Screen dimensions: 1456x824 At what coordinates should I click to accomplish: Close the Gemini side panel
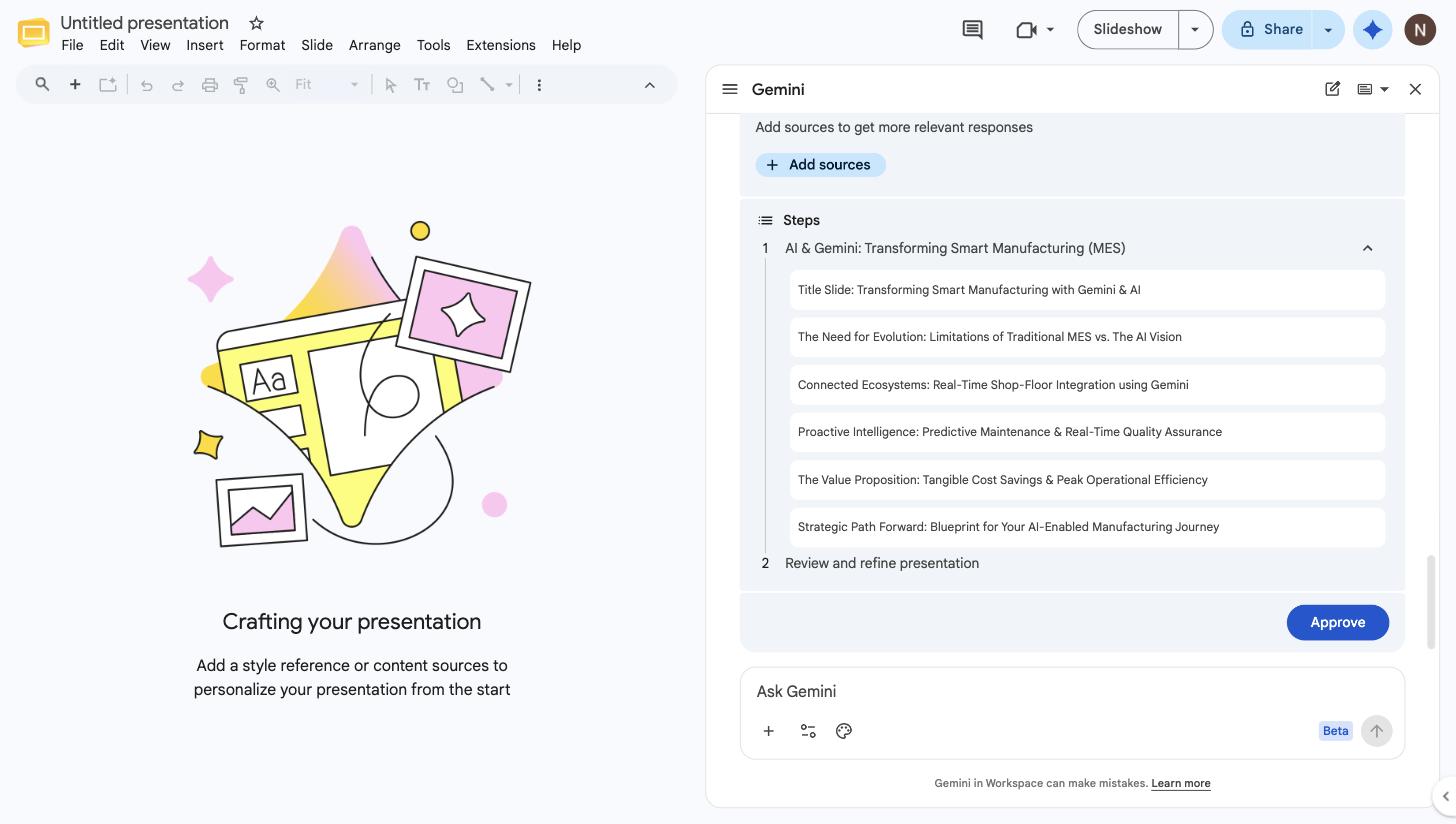pyautogui.click(x=1415, y=89)
